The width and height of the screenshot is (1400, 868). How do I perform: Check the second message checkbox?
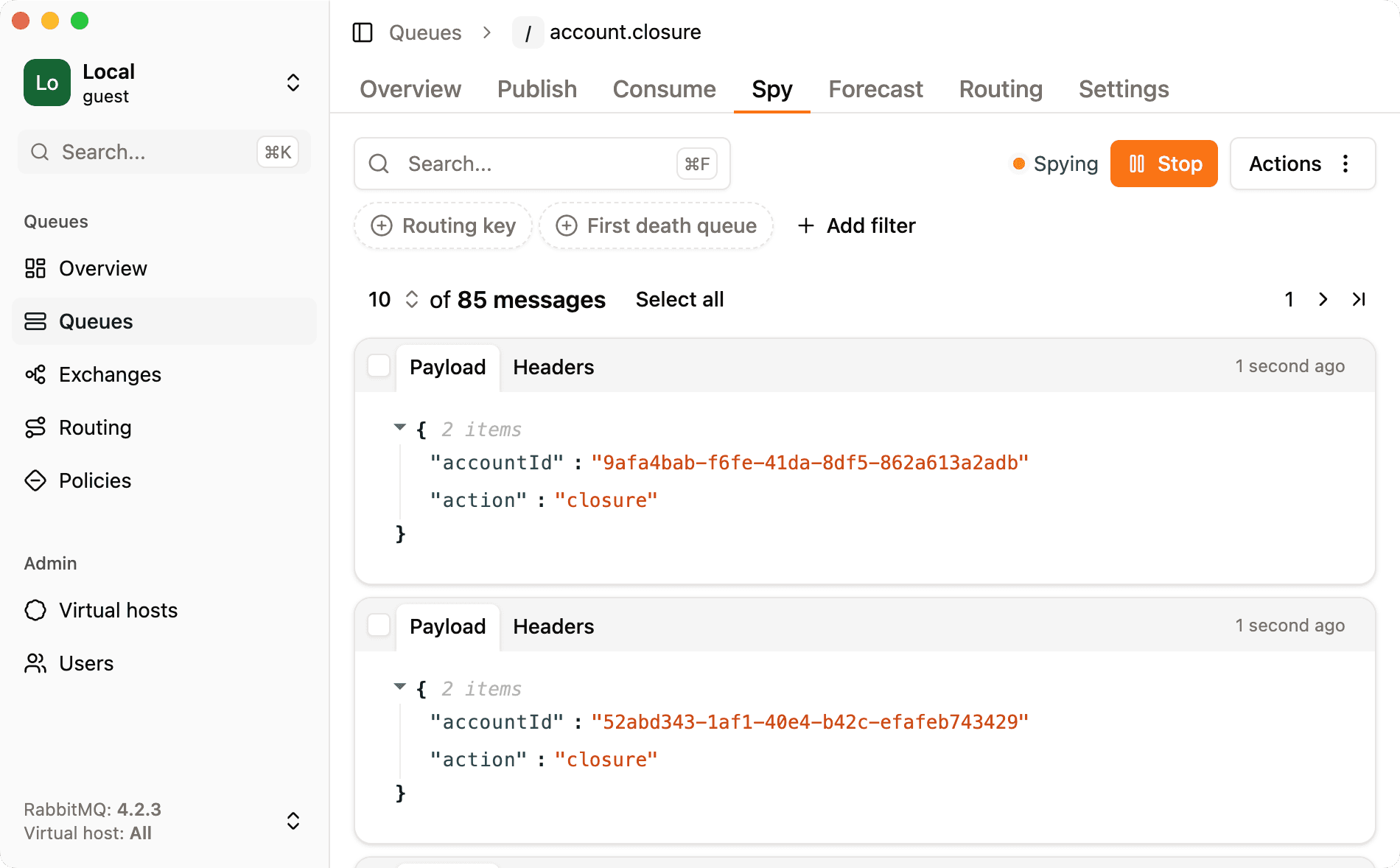[379, 626]
